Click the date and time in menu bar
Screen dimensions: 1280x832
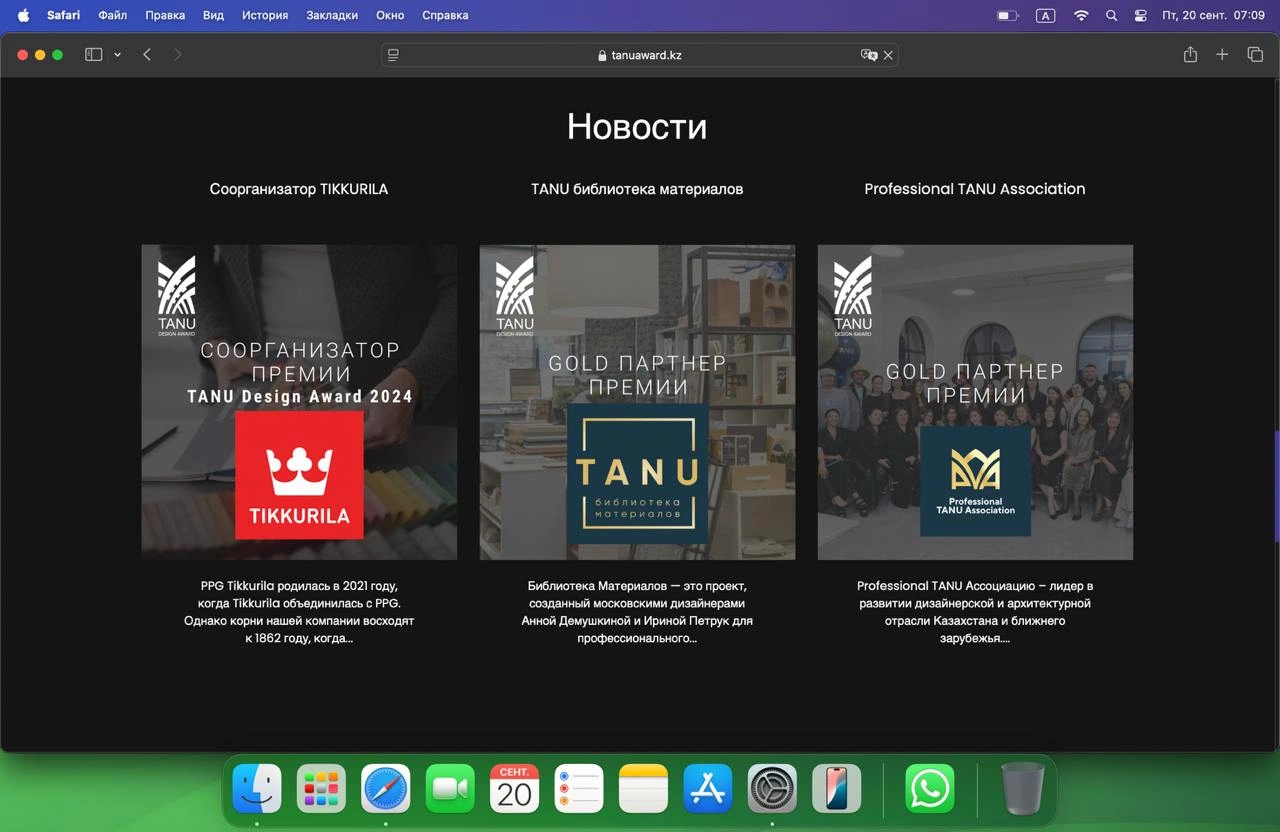pos(1213,15)
